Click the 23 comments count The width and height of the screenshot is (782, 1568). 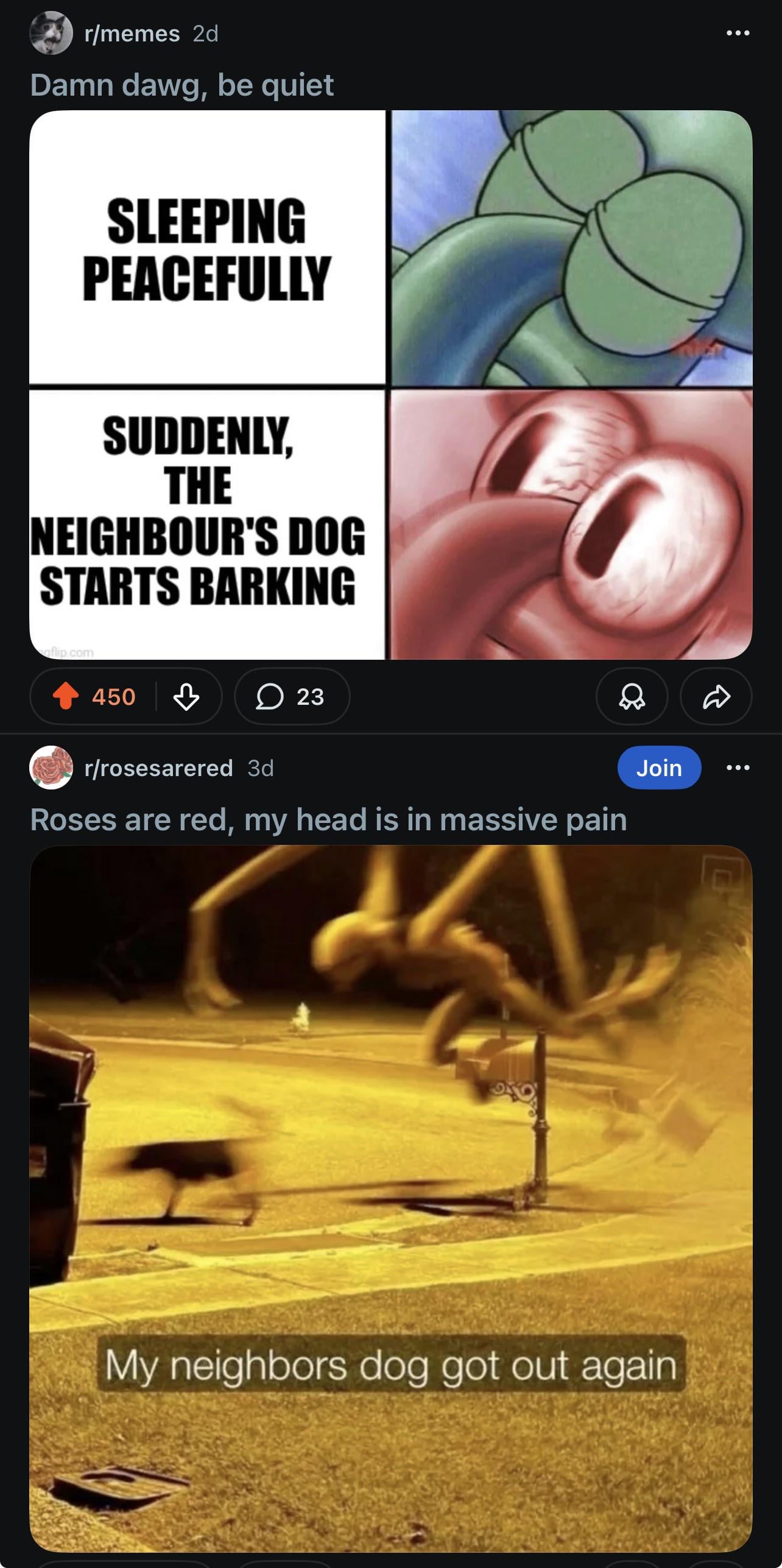pos(311,697)
